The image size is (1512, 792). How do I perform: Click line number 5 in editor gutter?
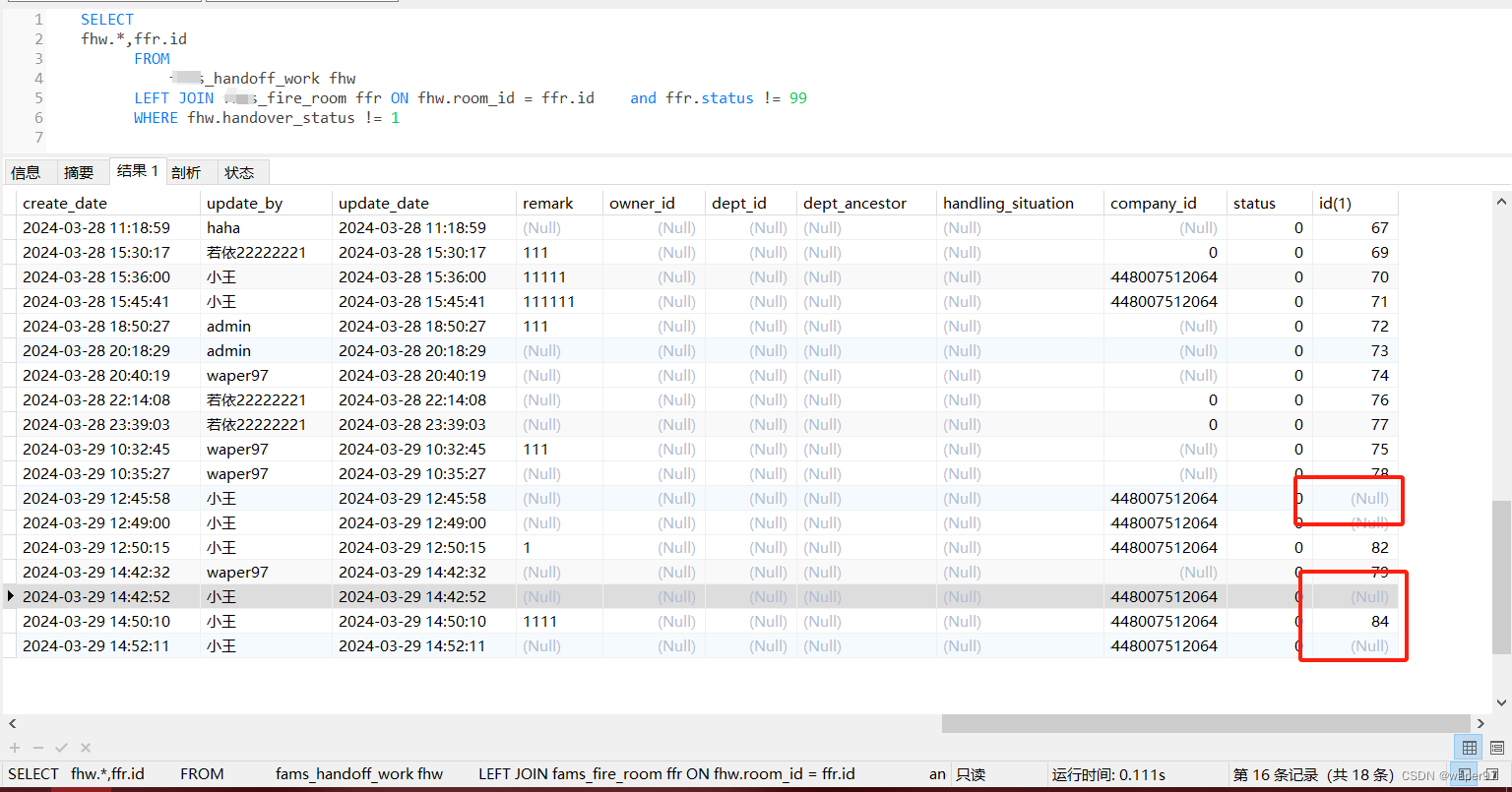tap(38, 97)
